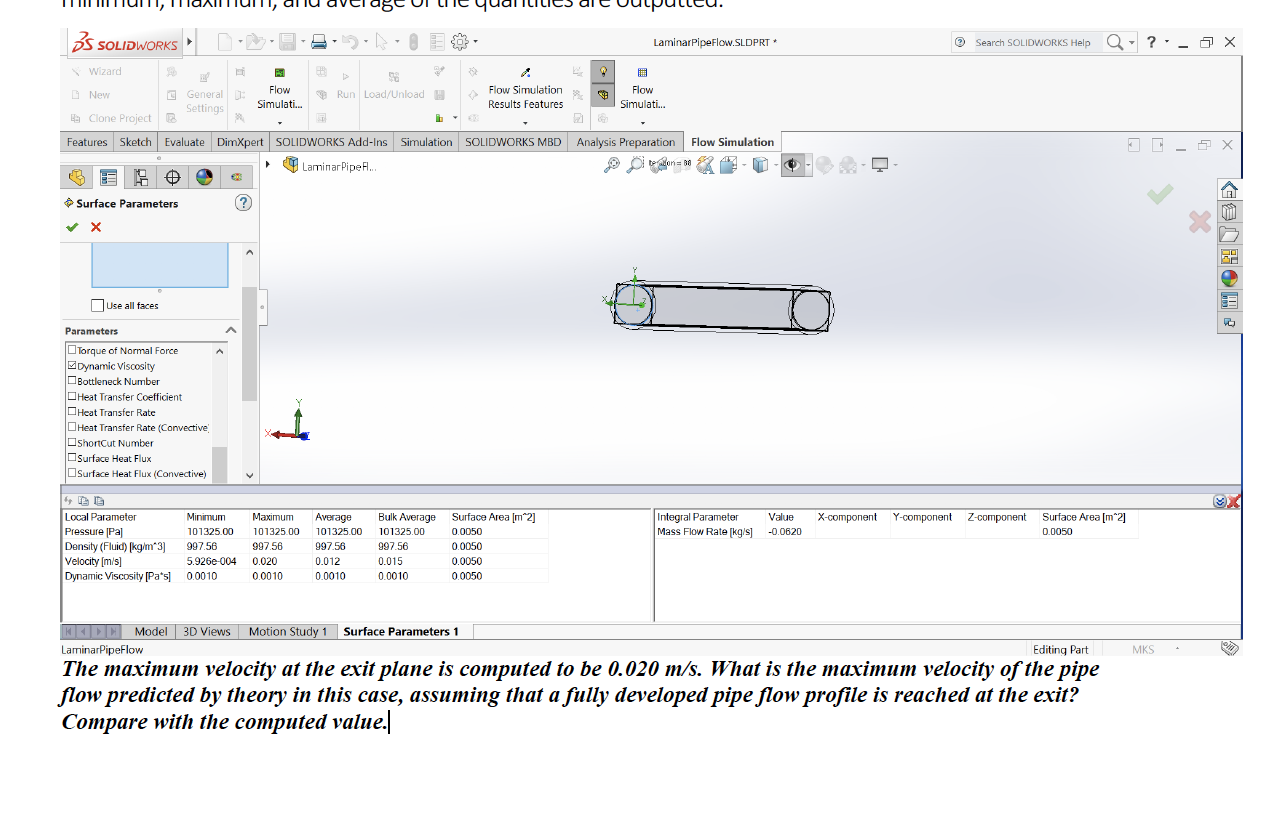1262x836 pixels.
Task: Click the Flow Simulation analysis tree icon
Action: [237, 177]
